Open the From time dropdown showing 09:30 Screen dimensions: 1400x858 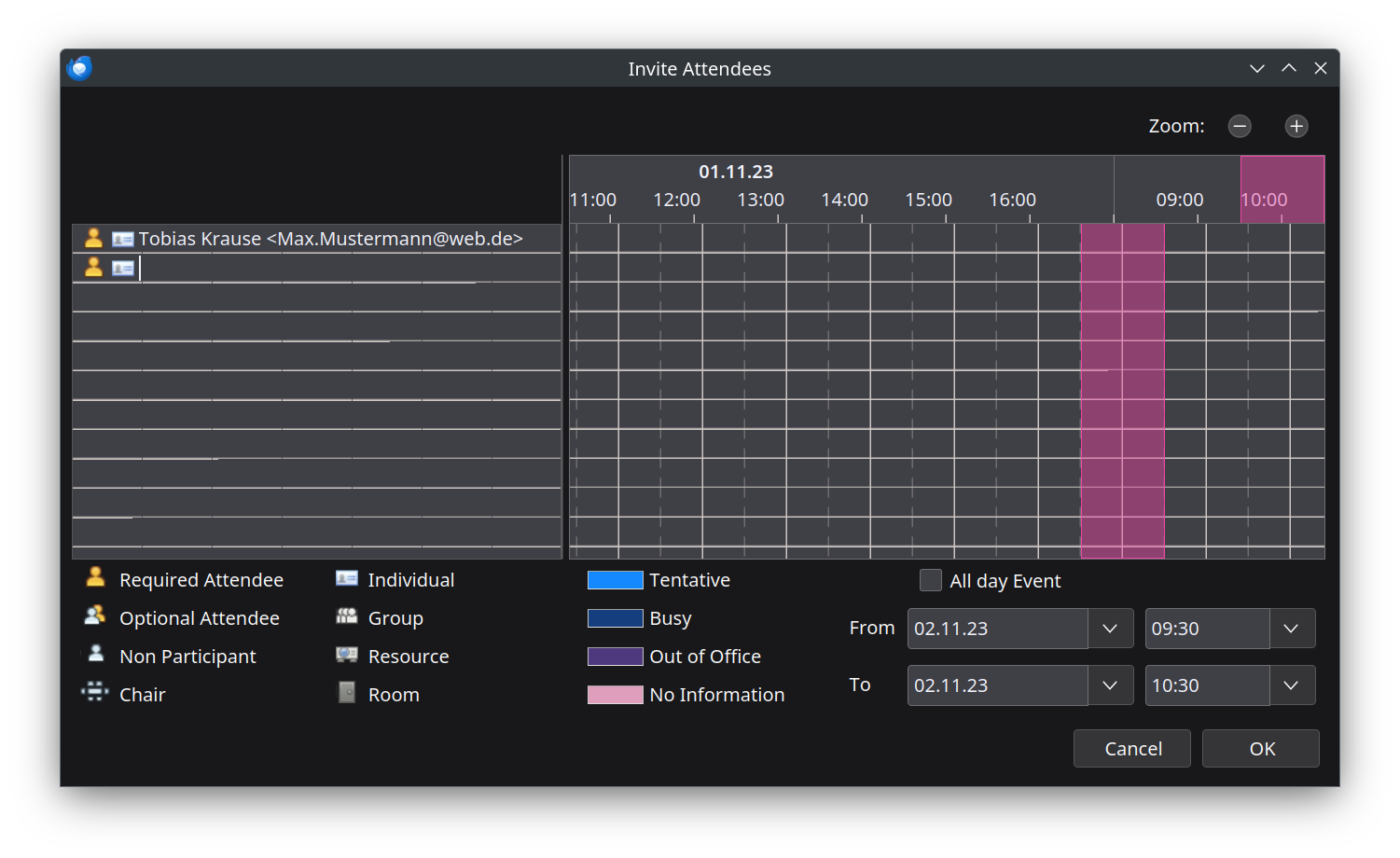(1292, 629)
